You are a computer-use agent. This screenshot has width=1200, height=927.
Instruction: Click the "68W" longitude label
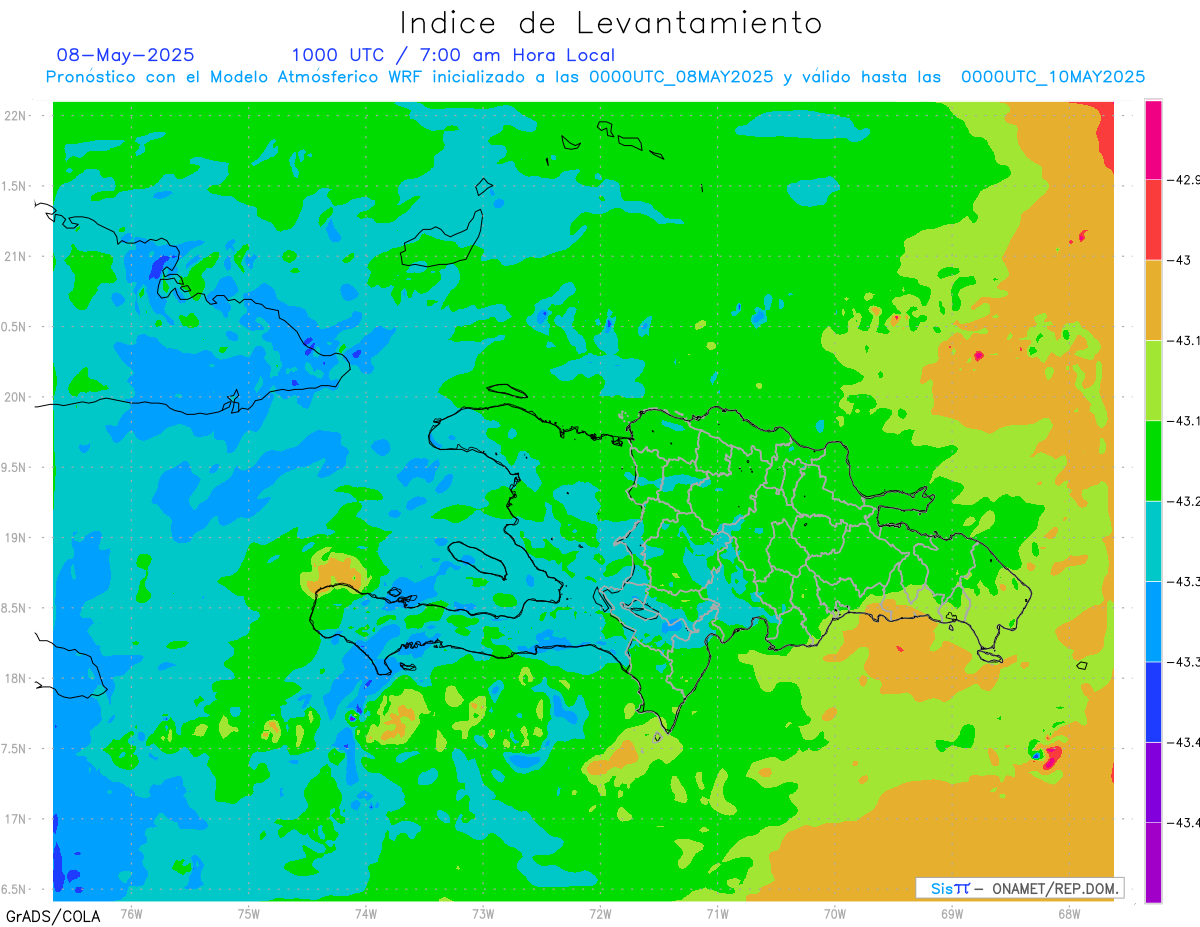(1068, 913)
